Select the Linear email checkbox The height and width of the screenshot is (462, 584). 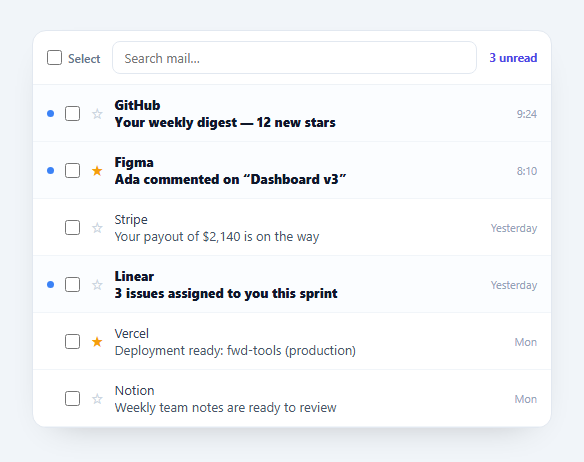[72, 285]
